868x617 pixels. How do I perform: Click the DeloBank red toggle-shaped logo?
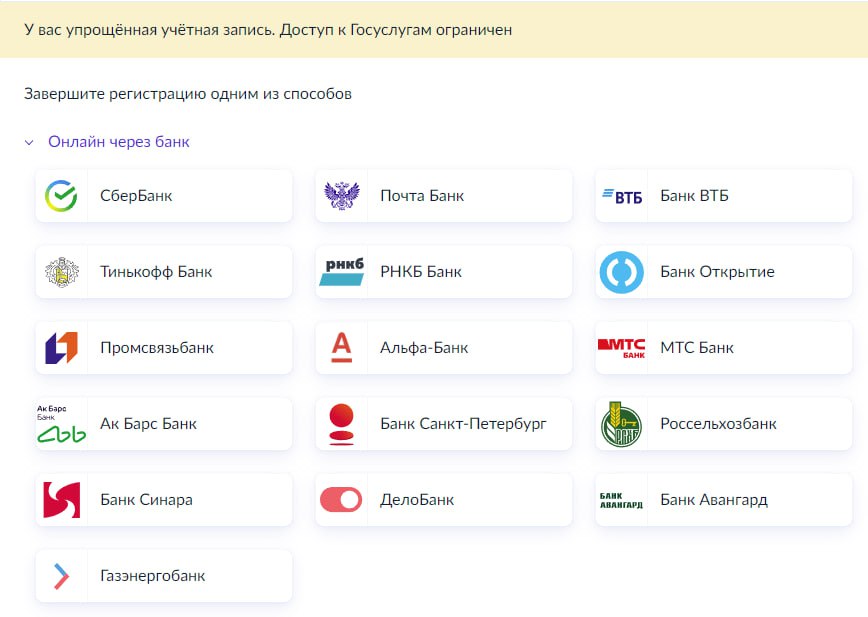point(342,500)
